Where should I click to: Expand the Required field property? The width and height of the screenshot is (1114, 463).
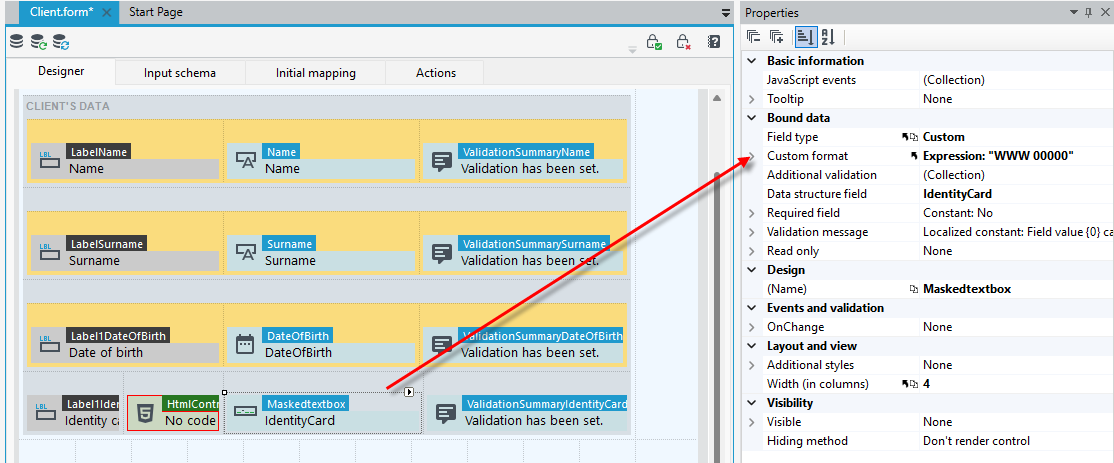coord(752,213)
